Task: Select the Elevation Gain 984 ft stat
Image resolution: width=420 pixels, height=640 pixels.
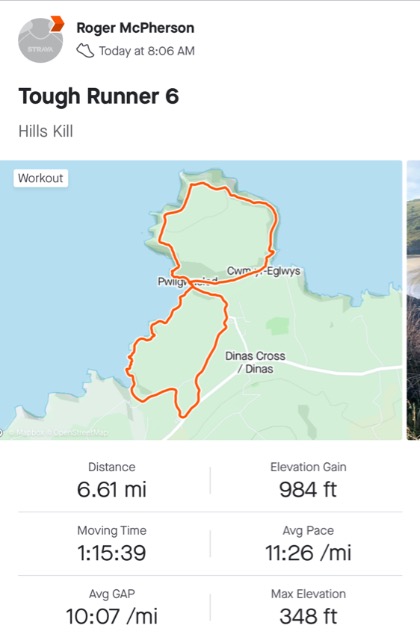Action: pyautogui.click(x=308, y=481)
